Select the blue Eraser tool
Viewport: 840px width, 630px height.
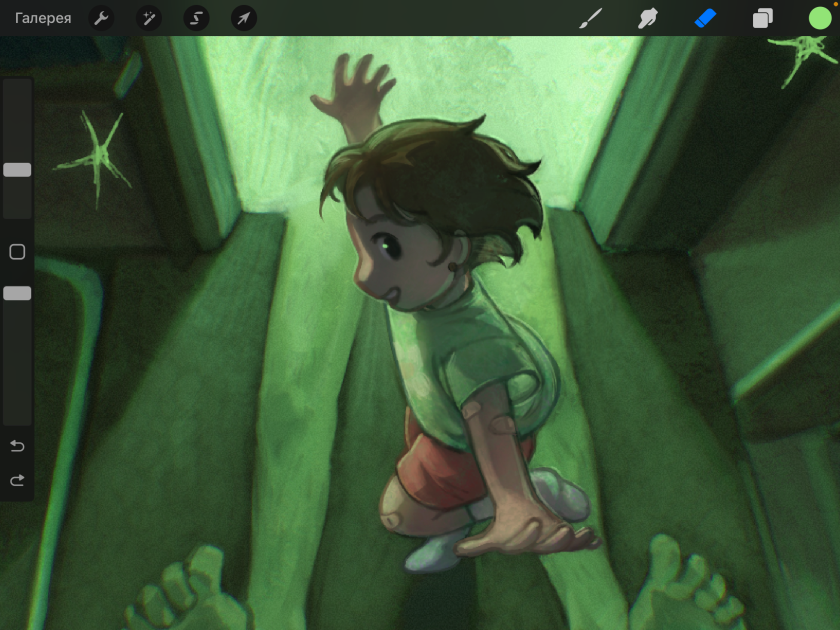pos(705,18)
